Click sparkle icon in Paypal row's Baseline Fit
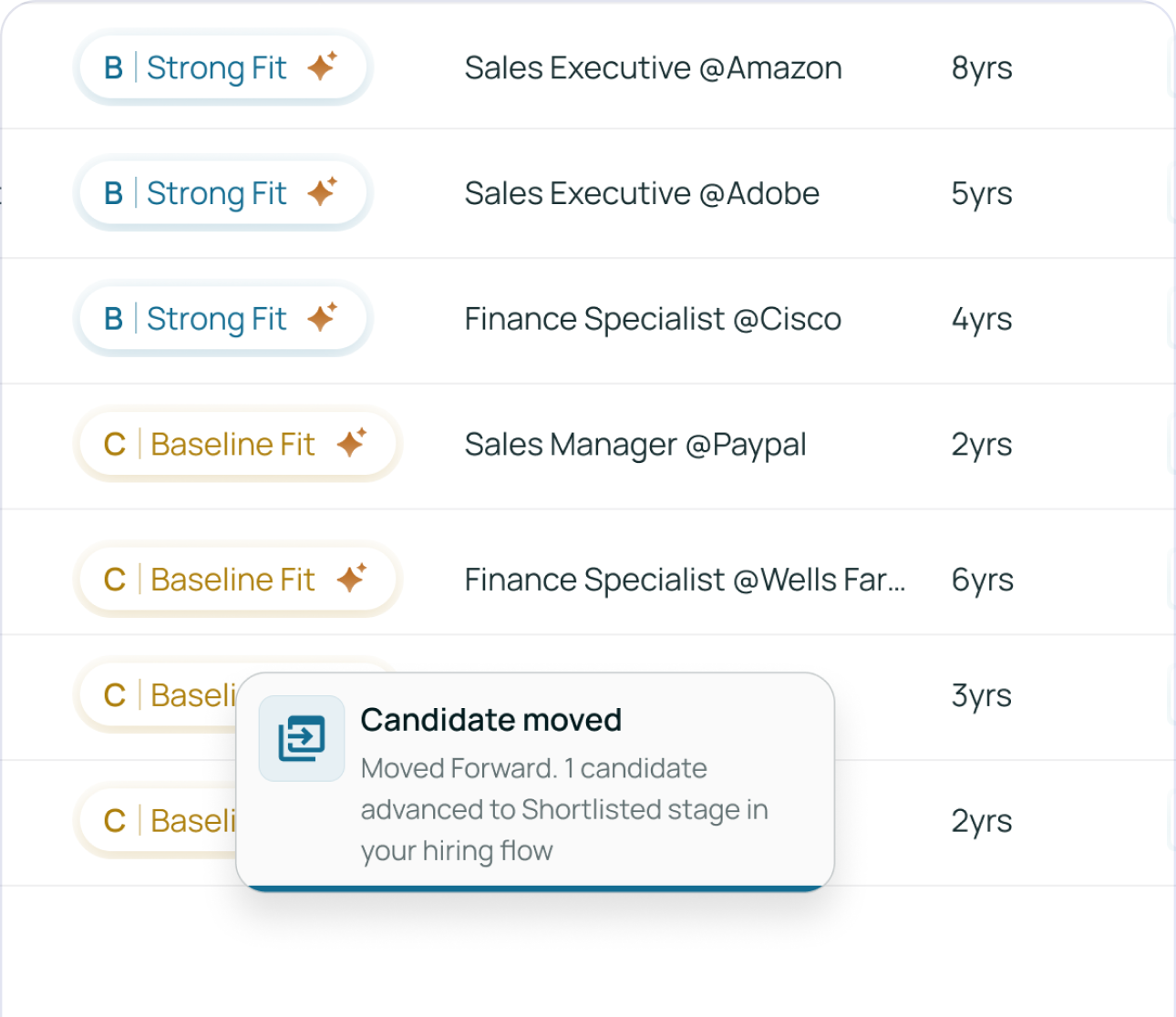This screenshot has width=1176, height=1017. click(x=351, y=443)
